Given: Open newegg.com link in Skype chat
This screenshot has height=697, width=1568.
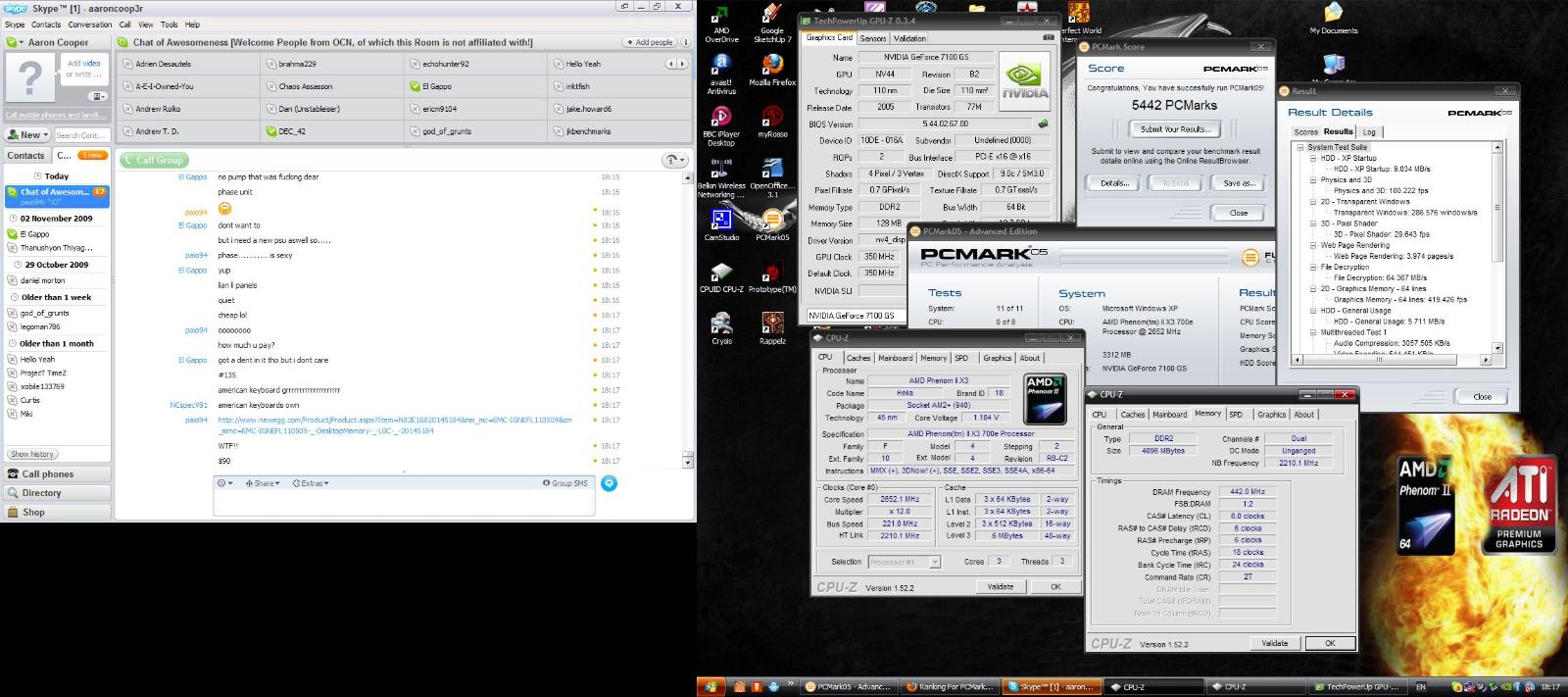Looking at the screenshot, I should tap(394, 424).
